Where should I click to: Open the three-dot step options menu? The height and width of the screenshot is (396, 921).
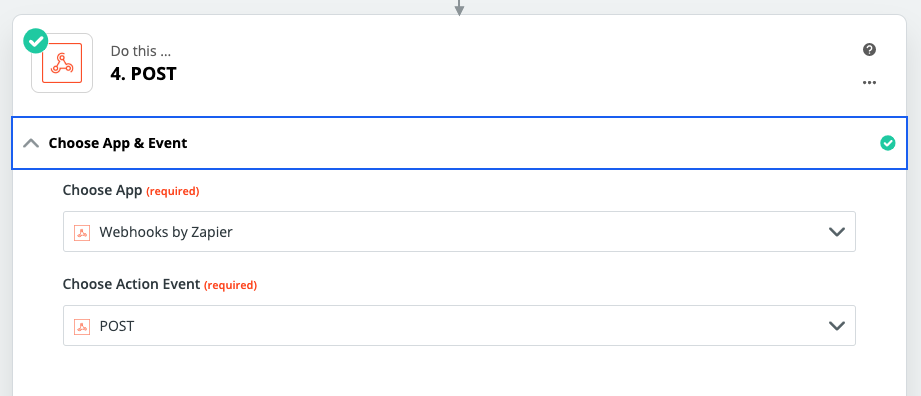(x=869, y=82)
